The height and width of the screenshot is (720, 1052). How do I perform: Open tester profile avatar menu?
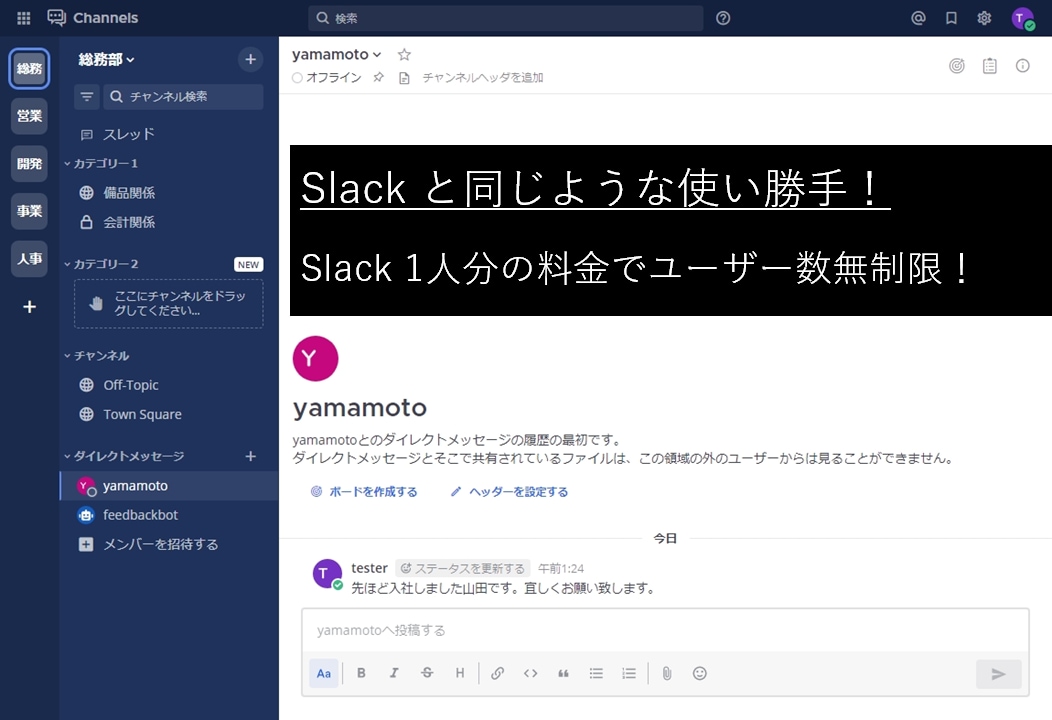pos(1022,18)
